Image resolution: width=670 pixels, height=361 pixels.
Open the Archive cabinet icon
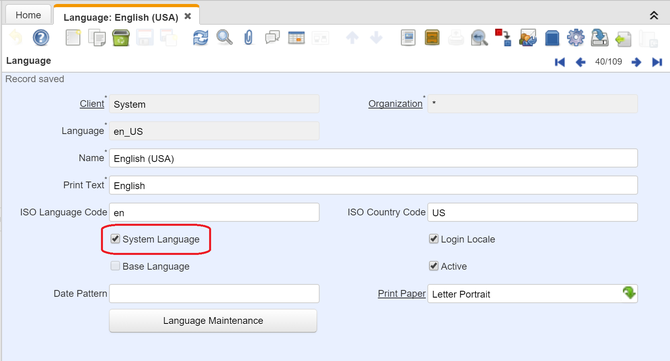pyautogui.click(x=432, y=38)
